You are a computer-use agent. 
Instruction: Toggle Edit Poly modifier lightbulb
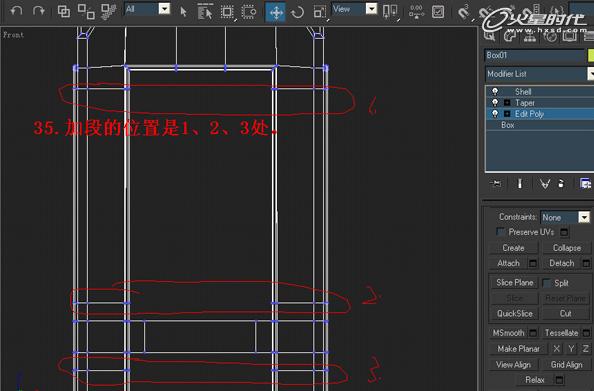point(495,114)
